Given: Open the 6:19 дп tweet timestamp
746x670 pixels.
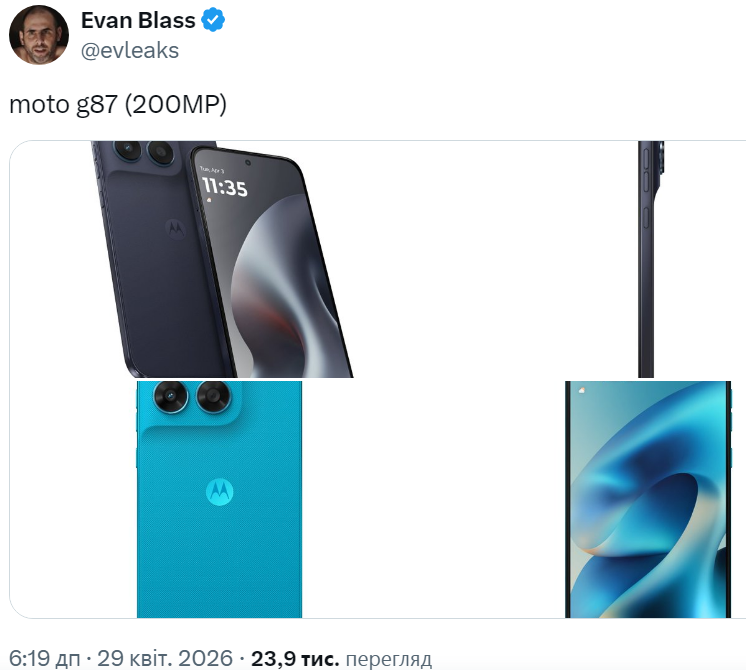Looking at the screenshot, I should pyautogui.click(x=45, y=659).
